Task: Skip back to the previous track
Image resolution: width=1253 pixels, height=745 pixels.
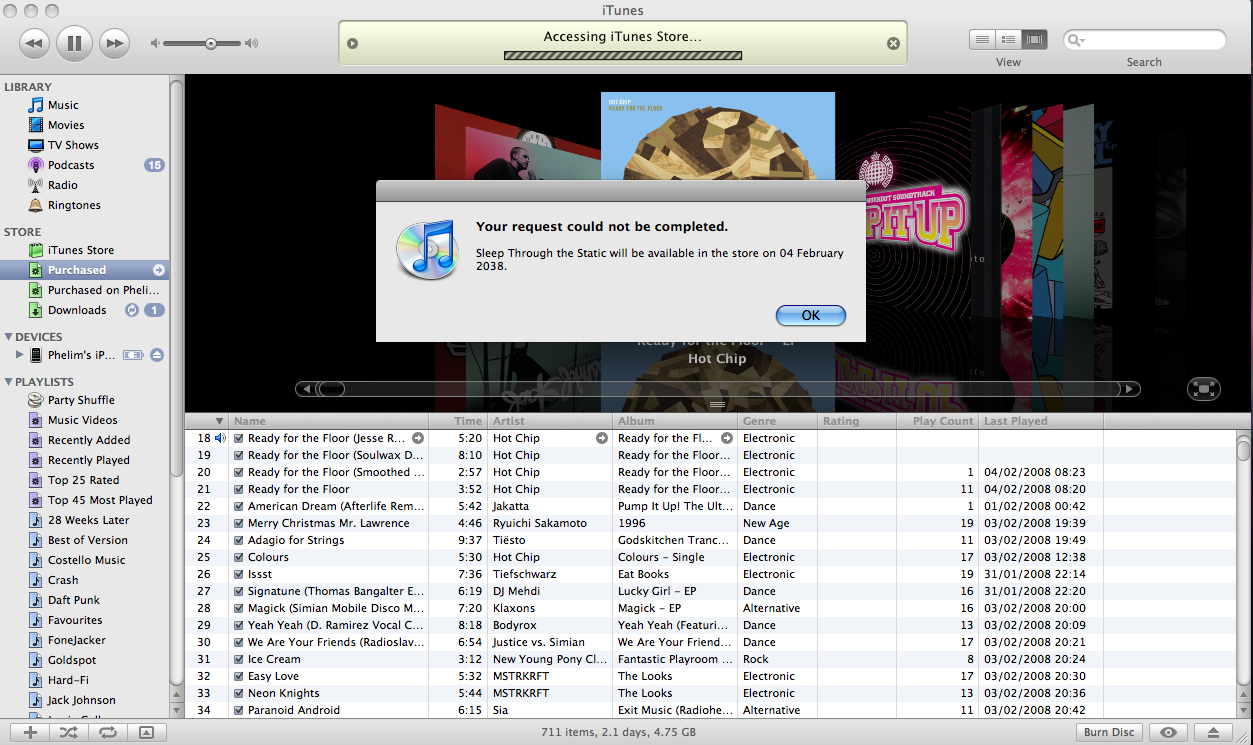Action: pos(34,43)
